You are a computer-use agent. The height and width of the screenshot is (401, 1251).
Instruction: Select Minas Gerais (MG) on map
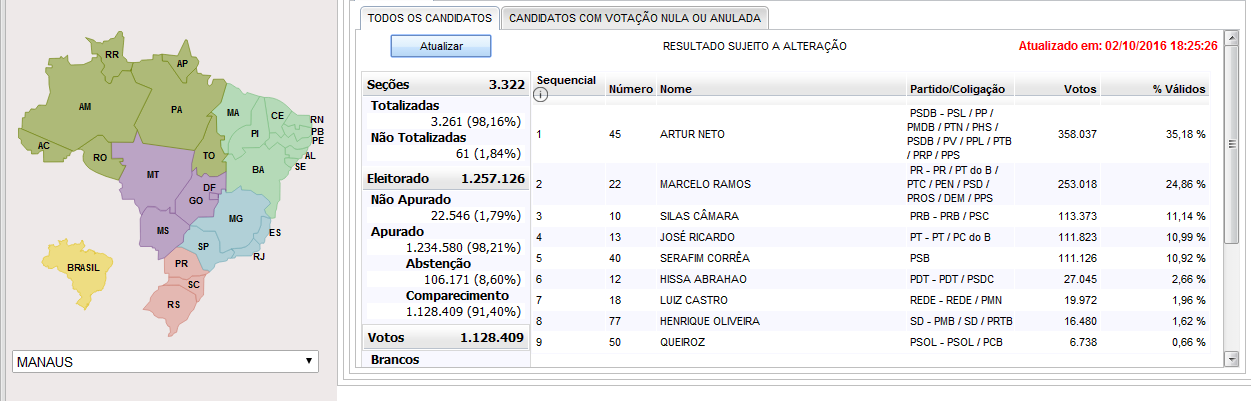(x=236, y=218)
